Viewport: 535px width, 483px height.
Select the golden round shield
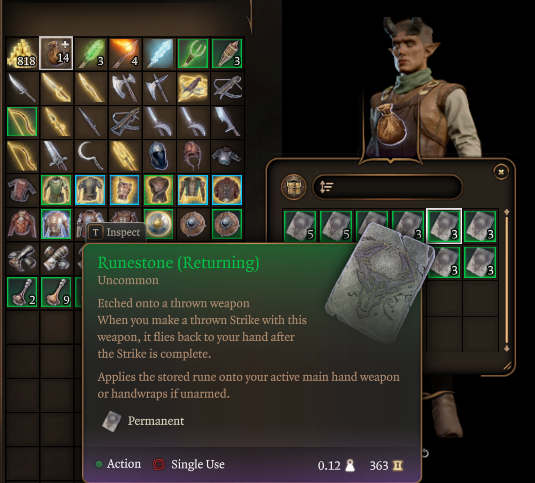click(x=159, y=224)
